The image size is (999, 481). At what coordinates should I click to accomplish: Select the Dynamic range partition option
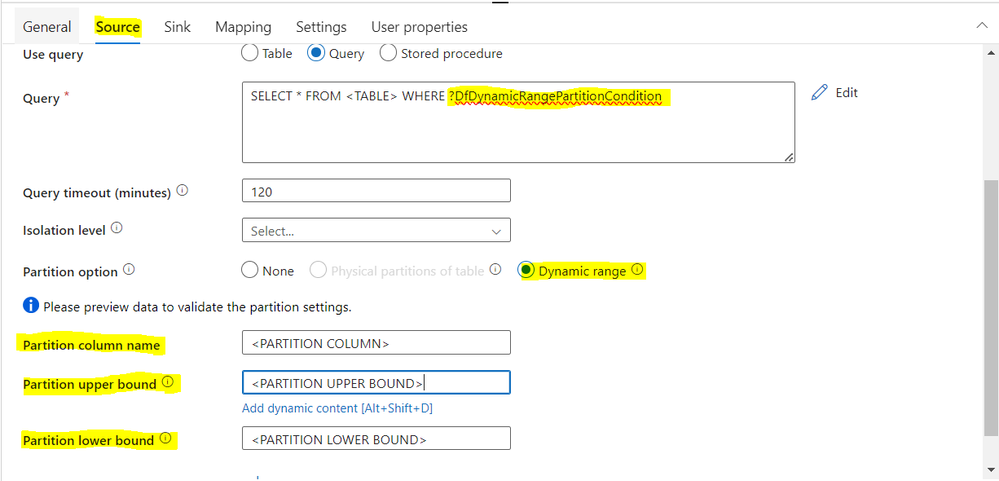(x=526, y=270)
